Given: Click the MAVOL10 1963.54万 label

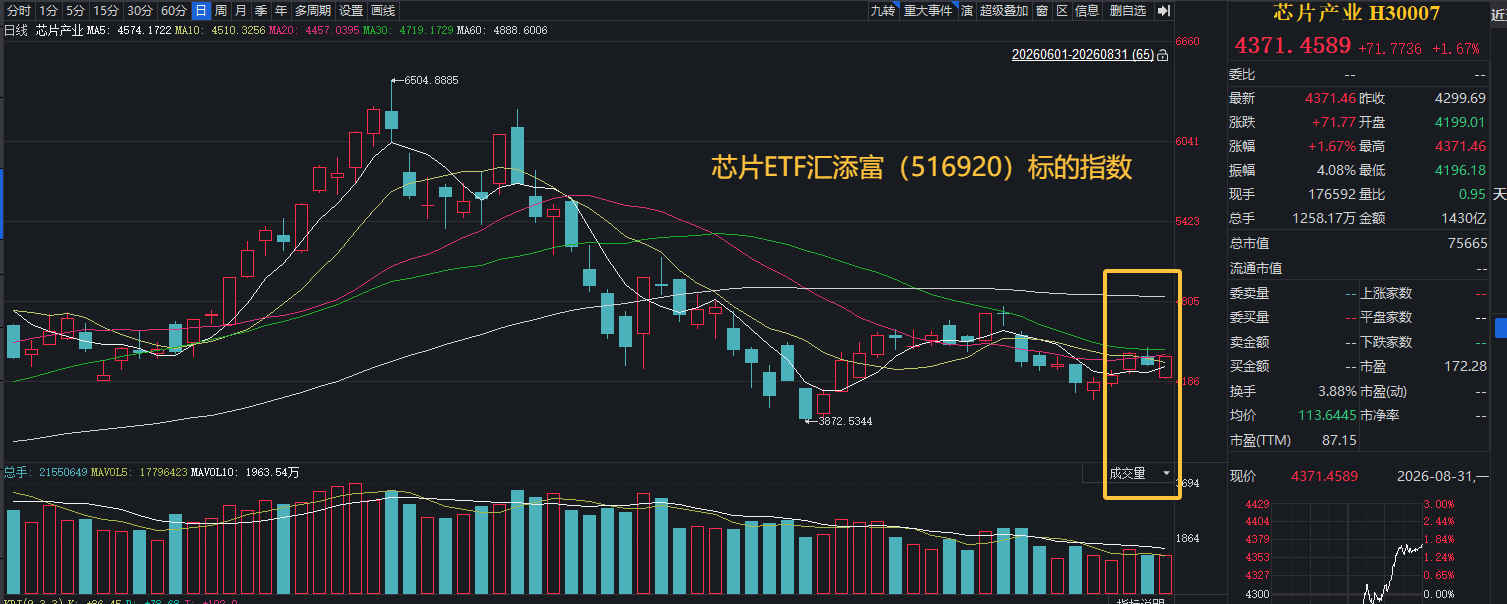Looking at the screenshot, I should (x=245, y=472).
